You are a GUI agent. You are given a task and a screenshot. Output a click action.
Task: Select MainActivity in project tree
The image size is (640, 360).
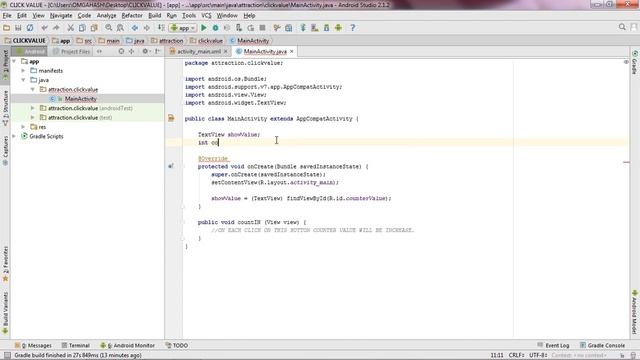tap(80, 99)
